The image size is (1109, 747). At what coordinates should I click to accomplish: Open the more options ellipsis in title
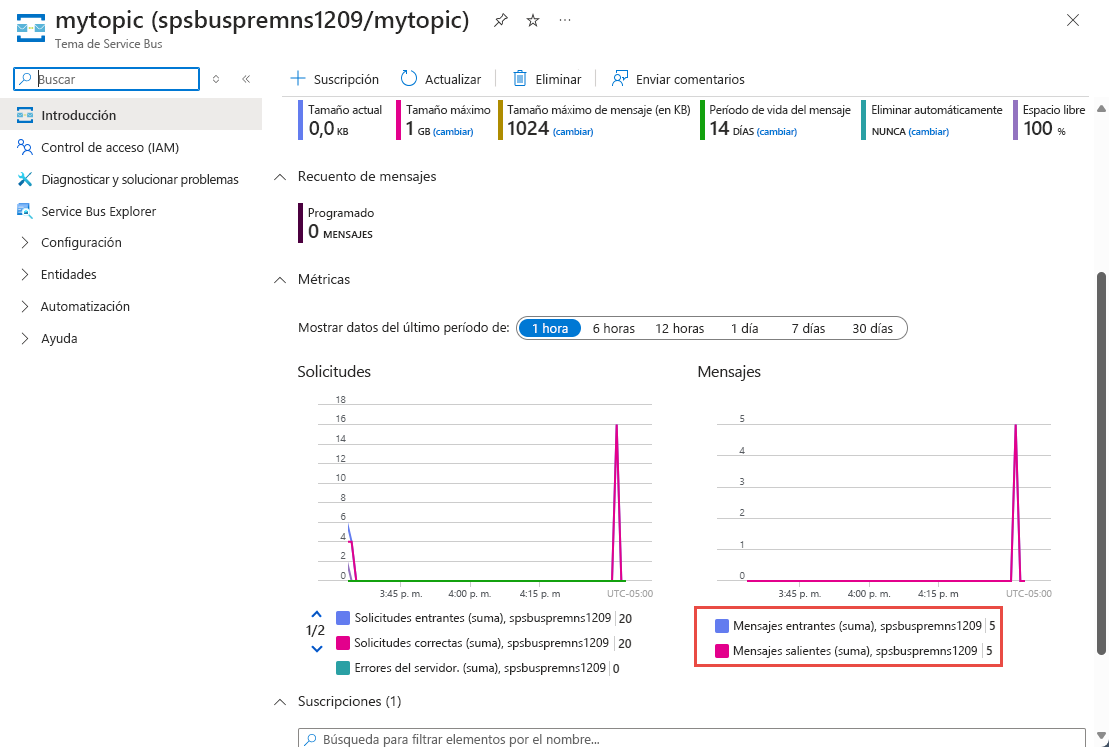564,21
